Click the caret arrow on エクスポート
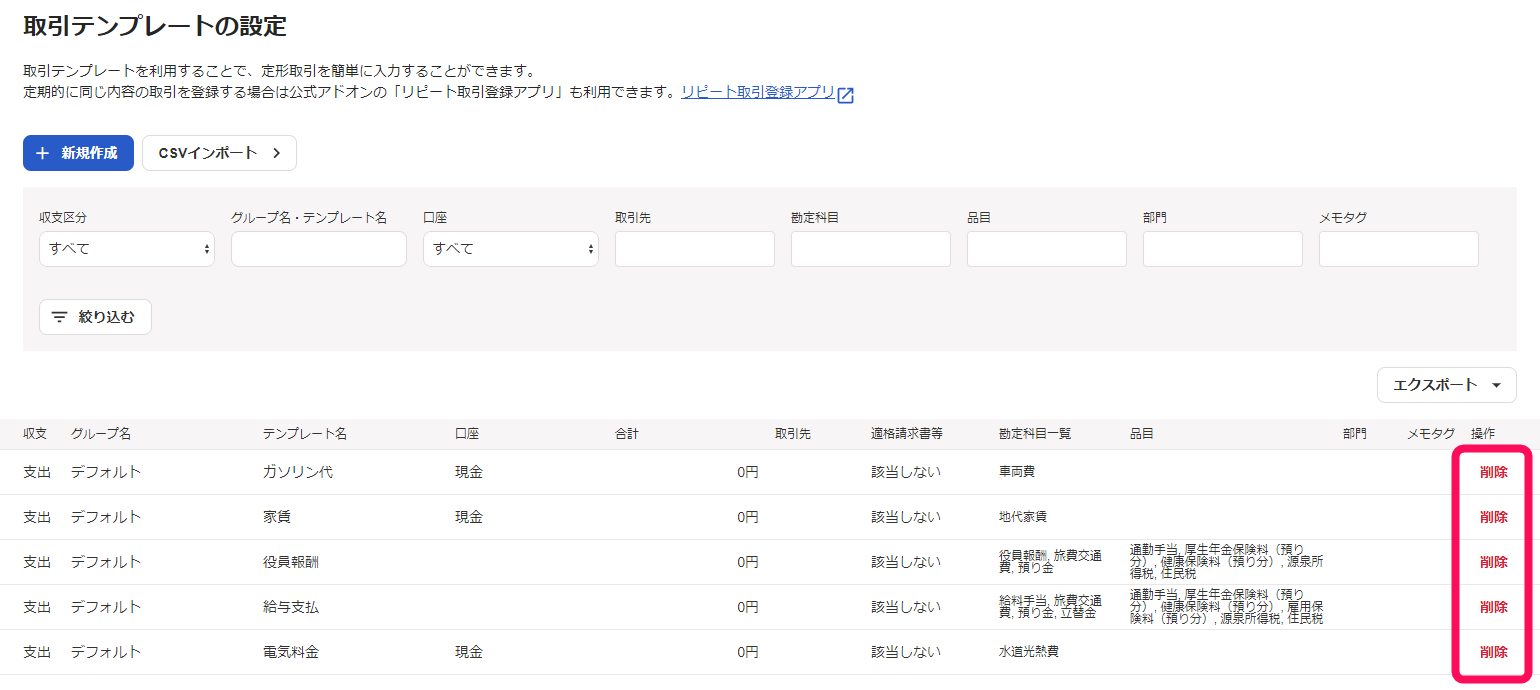 pos(1496,385)
